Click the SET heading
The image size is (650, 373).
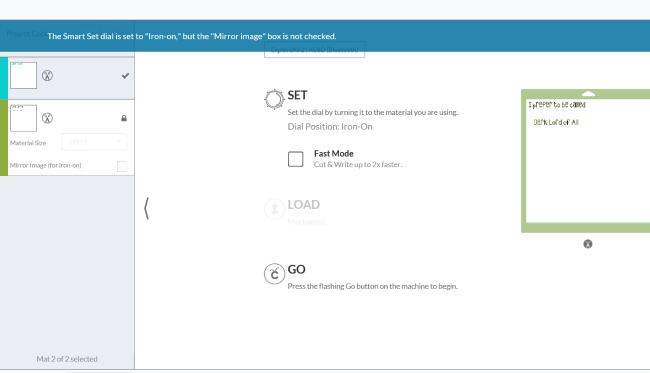coord(297,95)
